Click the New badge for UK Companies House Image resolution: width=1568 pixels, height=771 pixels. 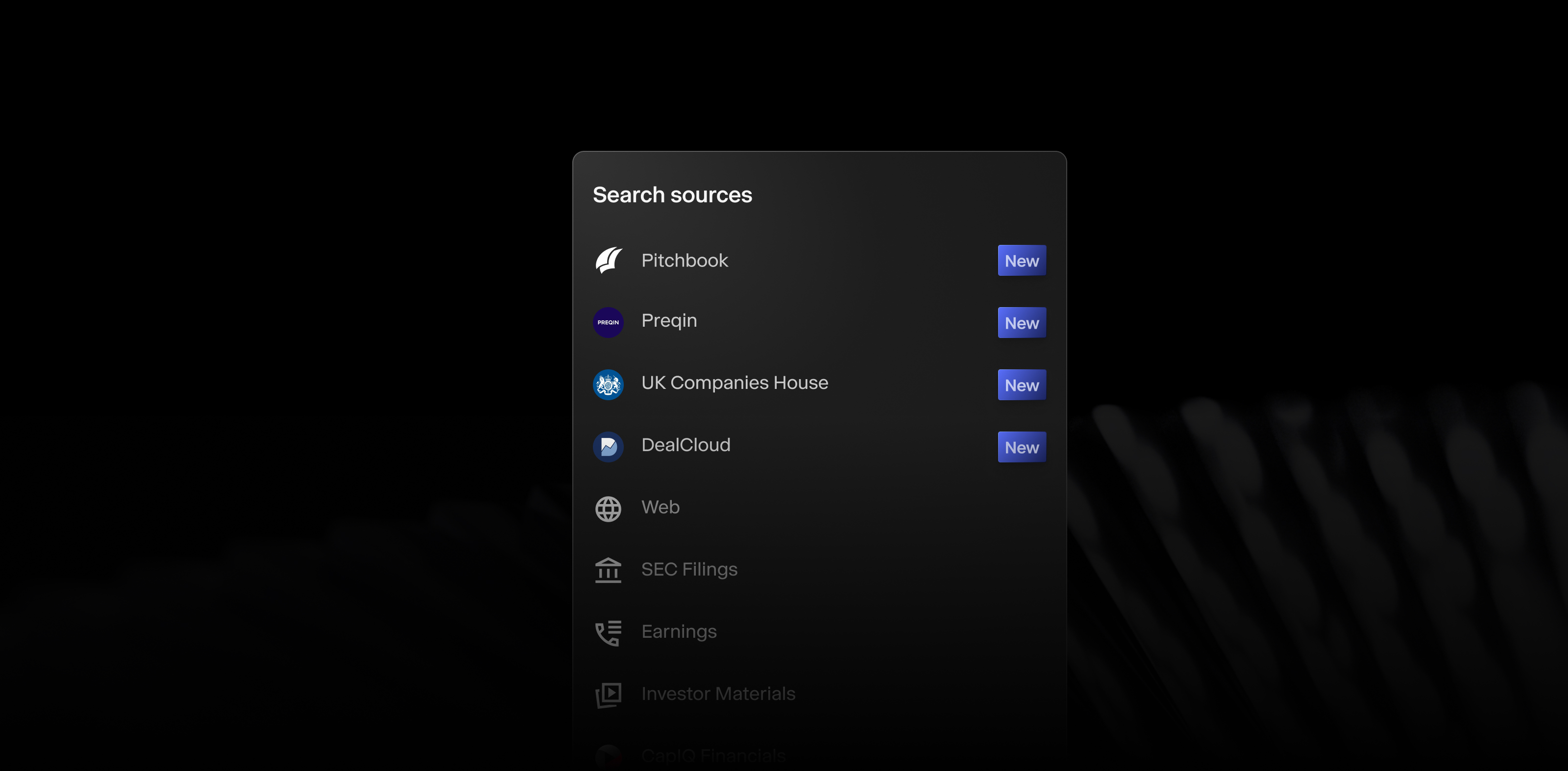[x=1021, y=385]
